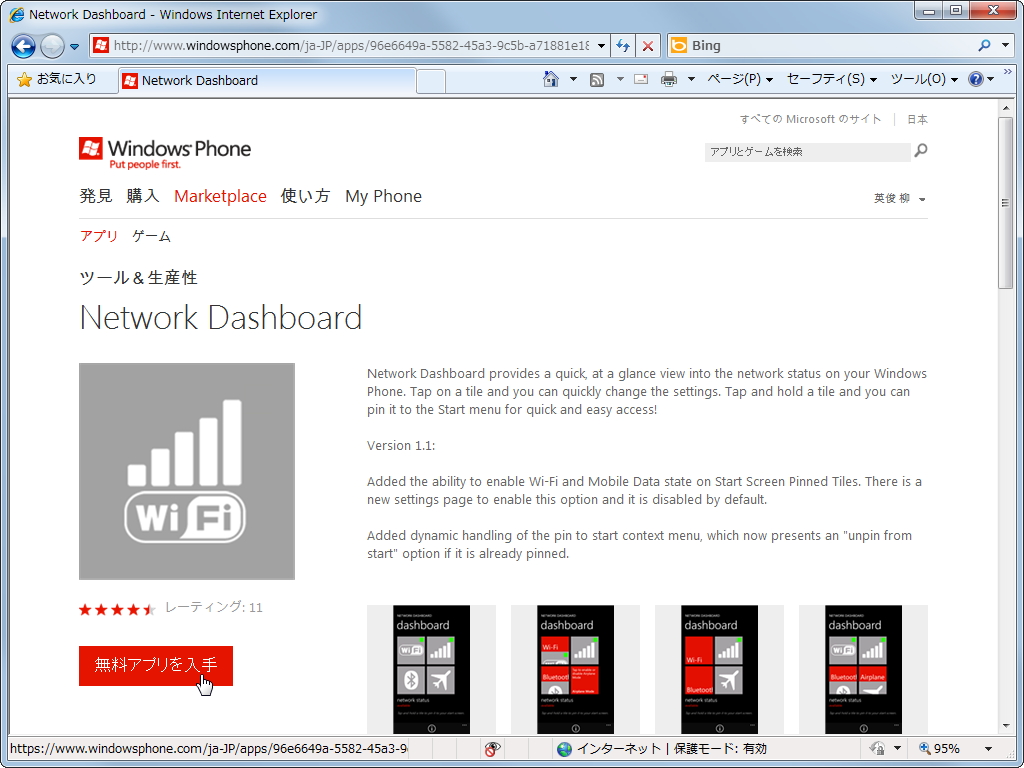Open a new blank tab
This screenshot has width=1024, height=768.
(x=431, y=82)
